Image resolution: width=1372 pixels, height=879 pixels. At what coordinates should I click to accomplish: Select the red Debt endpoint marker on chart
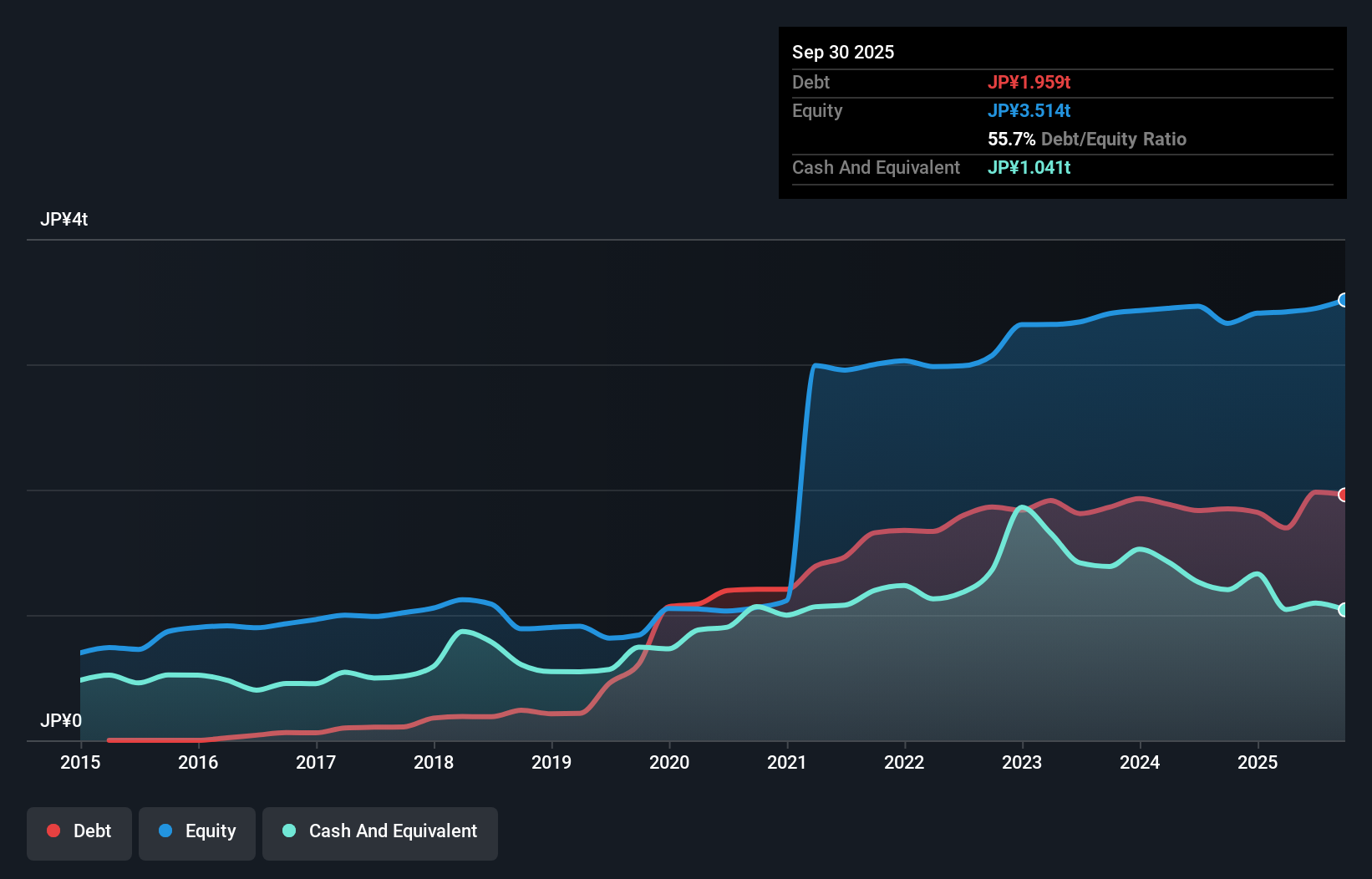pyautogui.click(x=1344, y=493)
